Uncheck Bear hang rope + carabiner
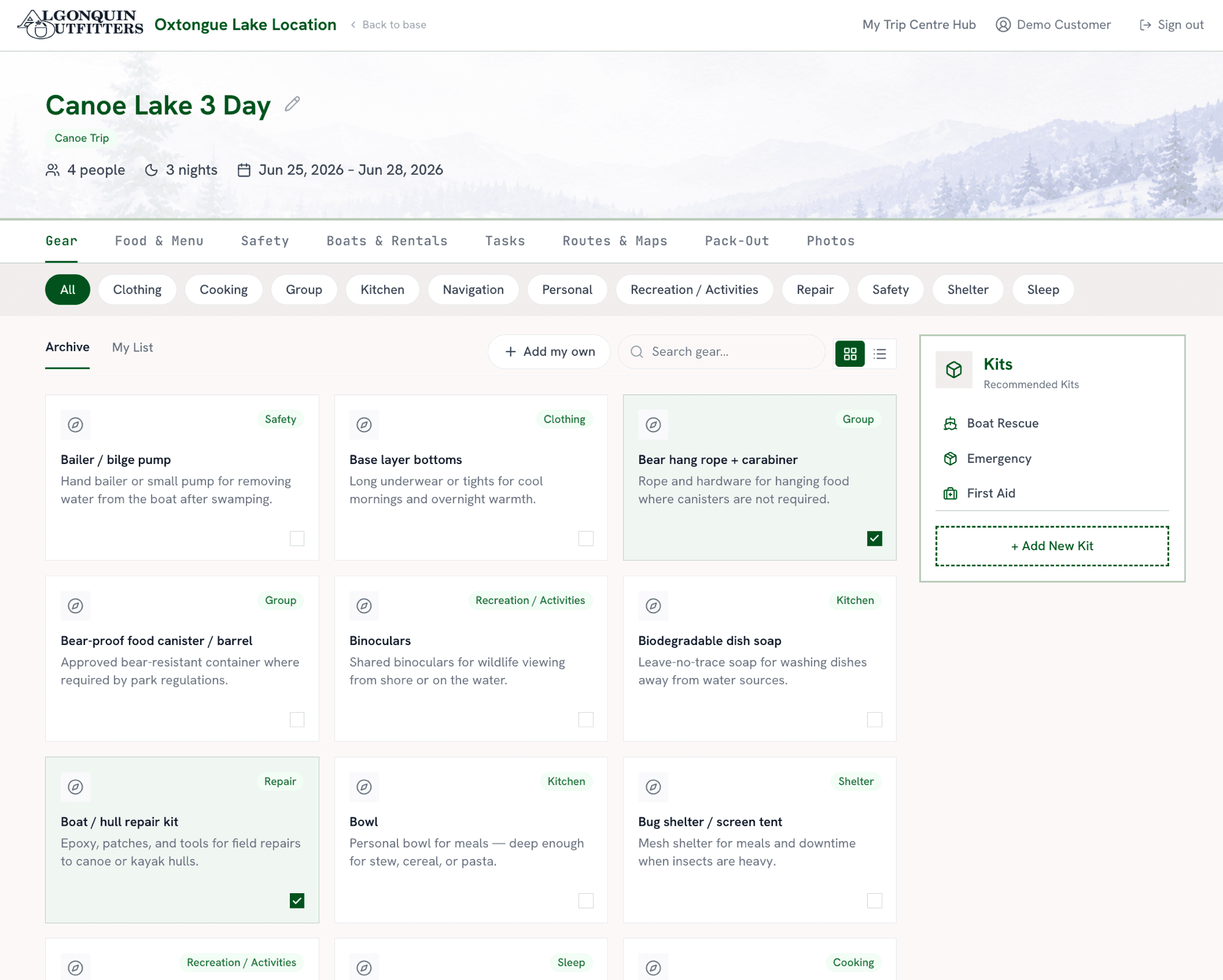Viewport: 1223px width, 980px height. click(x=874, y=539)
